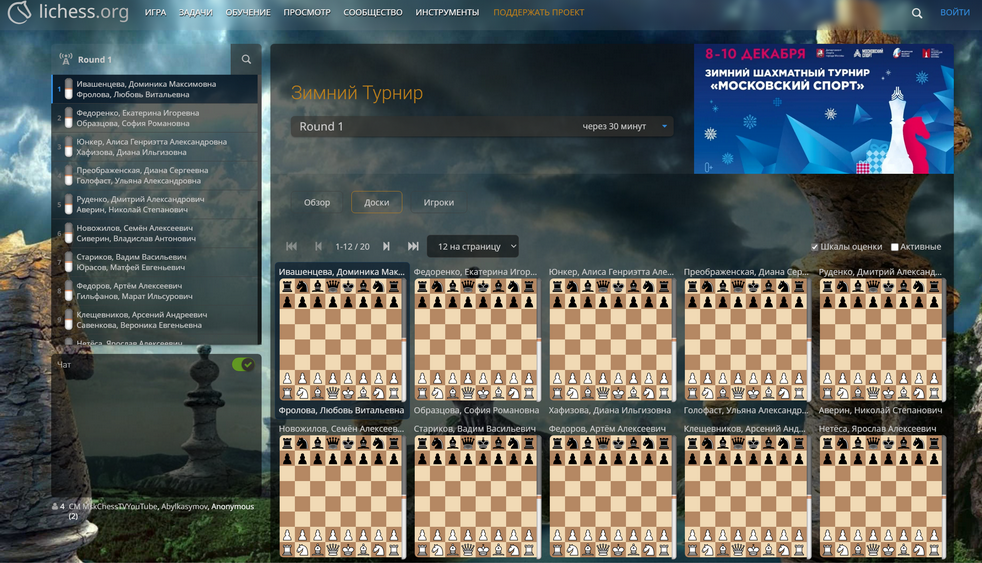
Task: Expand the 12 на странице dropdown
Action: coord(473,246)
